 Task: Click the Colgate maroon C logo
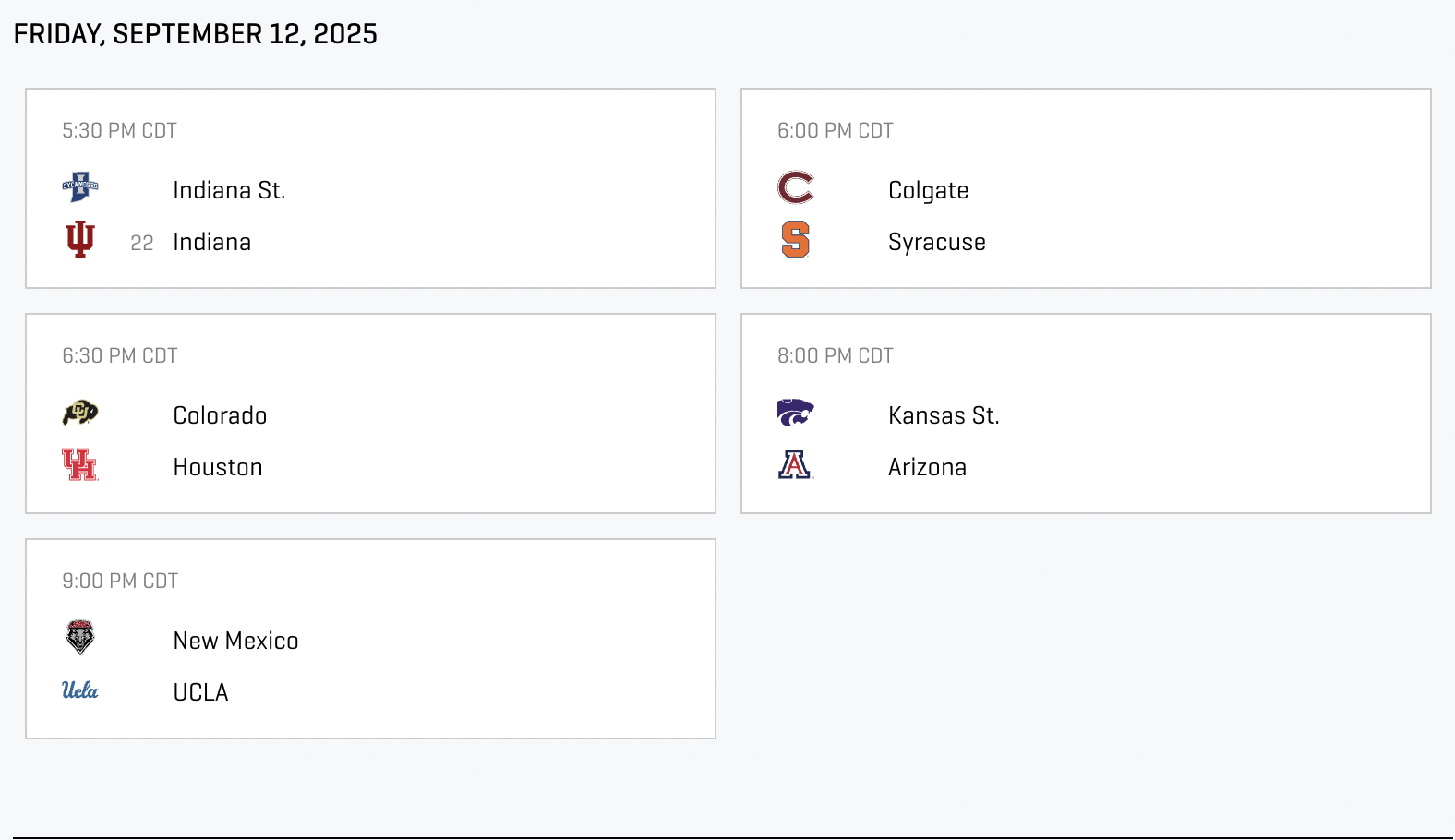[795, 187]
